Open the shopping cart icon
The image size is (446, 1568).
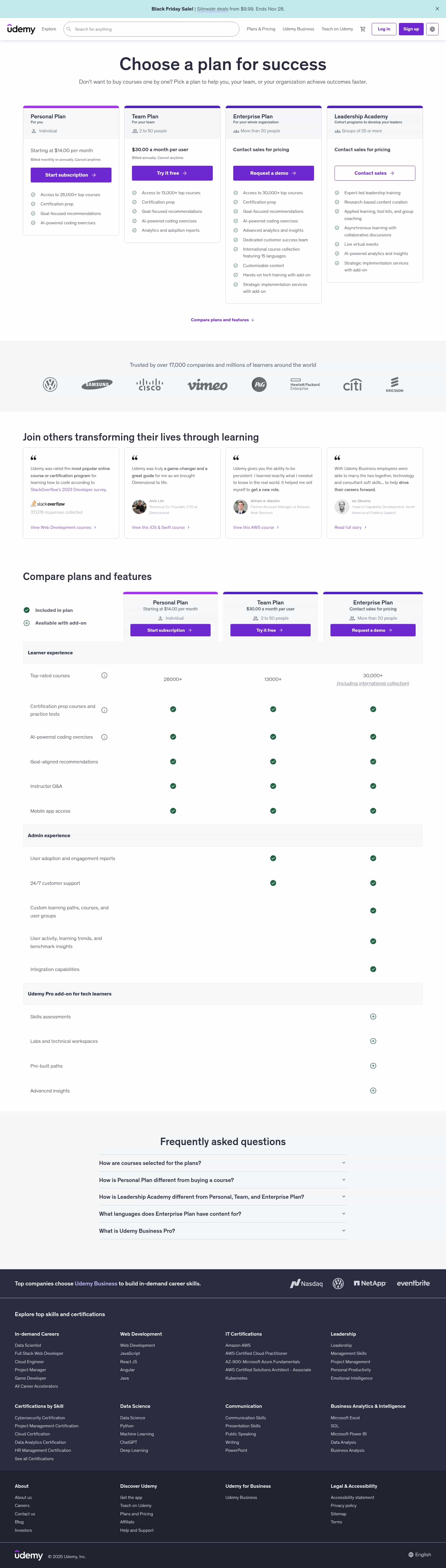[363, 29]
